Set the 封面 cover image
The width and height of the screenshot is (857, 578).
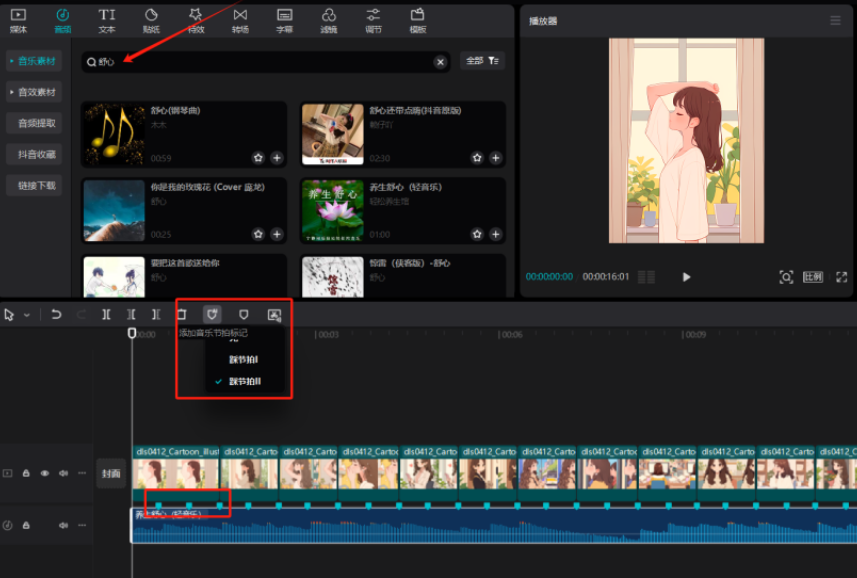111,474
